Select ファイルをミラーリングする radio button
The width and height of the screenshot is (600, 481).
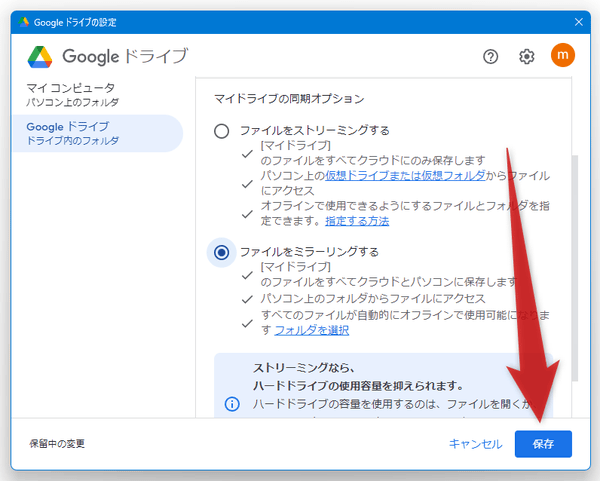click(222, 252)
